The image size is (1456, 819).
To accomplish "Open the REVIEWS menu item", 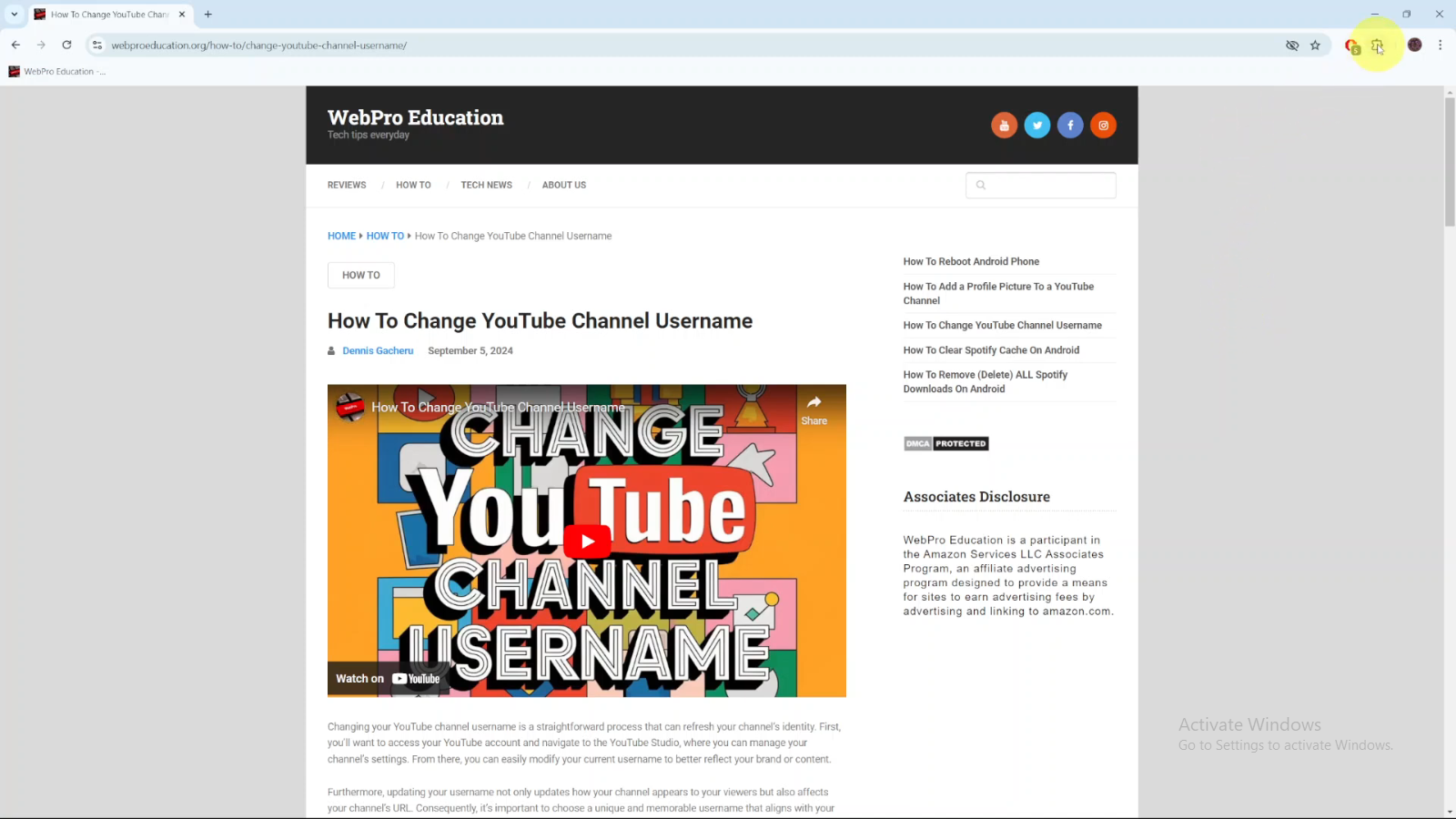I will pos(347,185).
